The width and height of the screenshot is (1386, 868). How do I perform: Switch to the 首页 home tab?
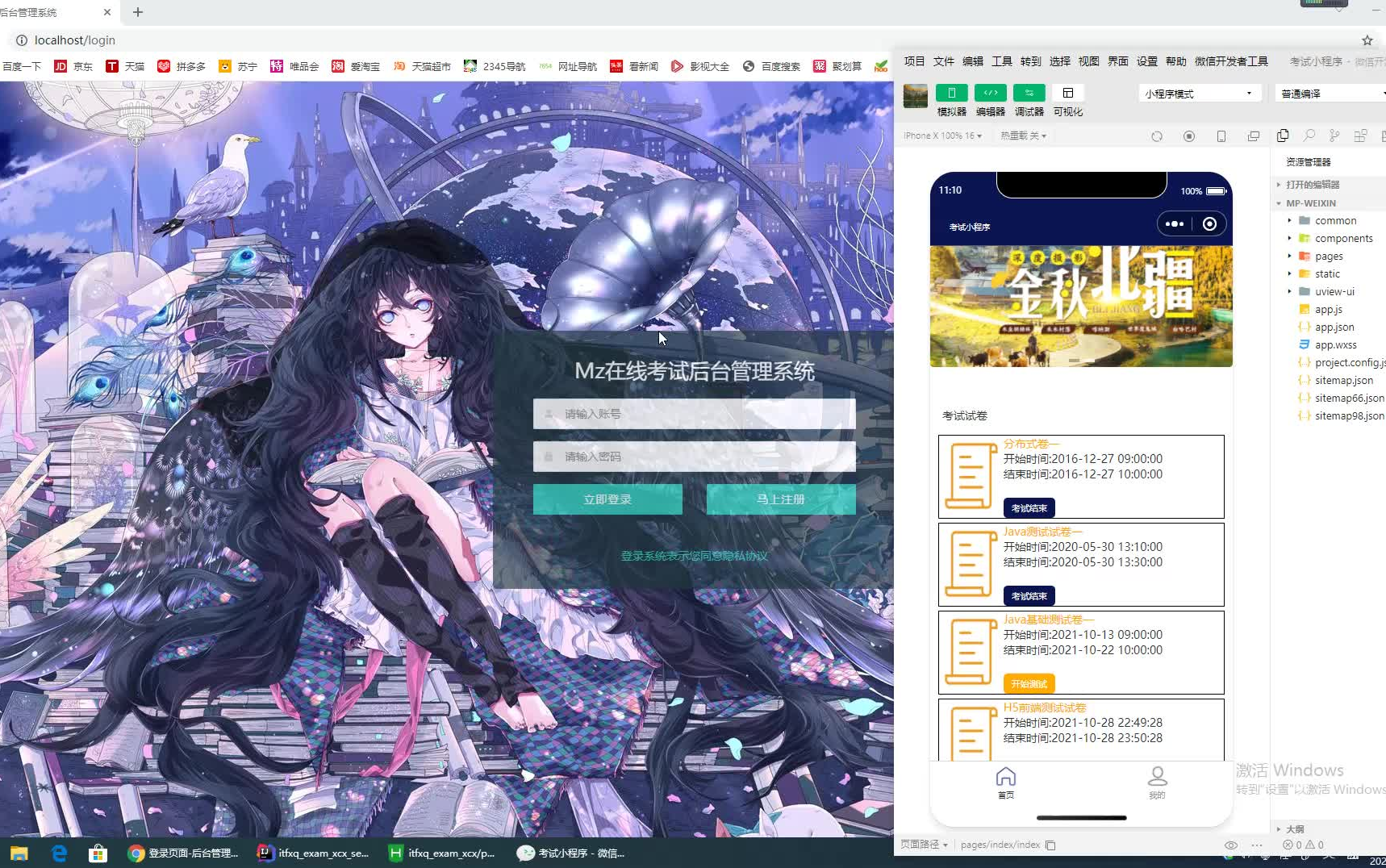click(1005, 782)
